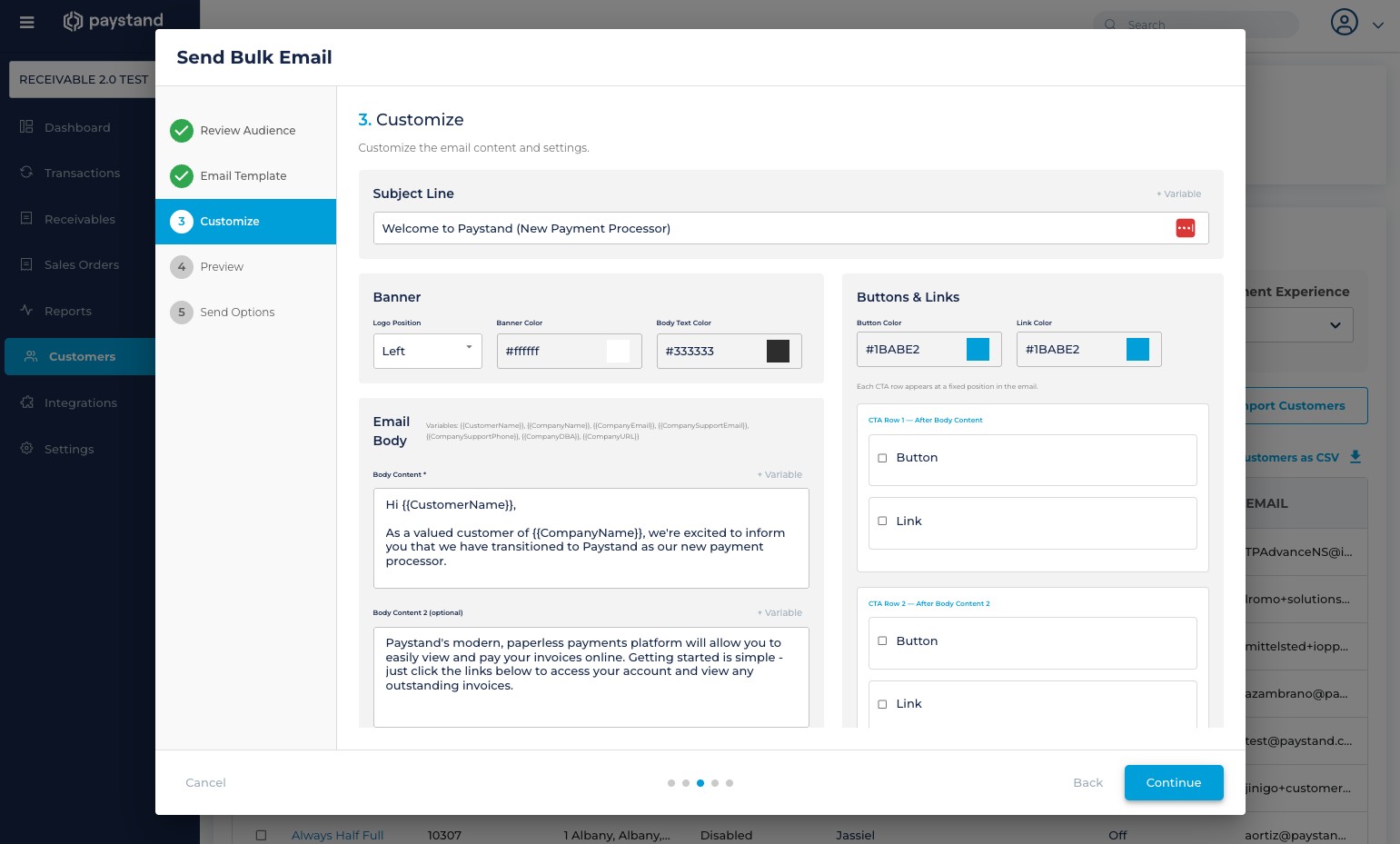Click the Transactions sidebar icon

coord(26,172)
